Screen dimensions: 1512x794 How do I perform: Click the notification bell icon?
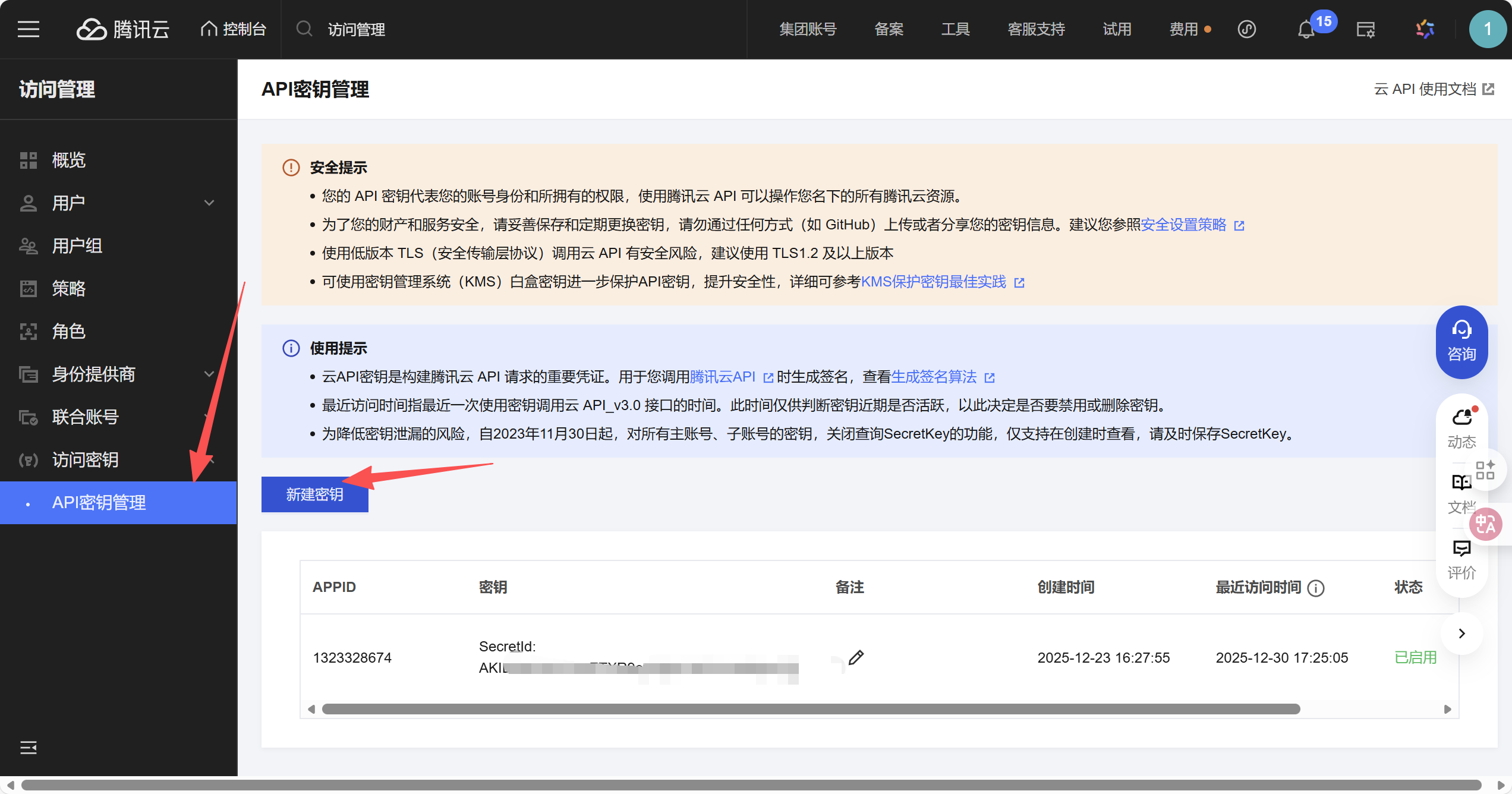click(x=1305, y=30)
